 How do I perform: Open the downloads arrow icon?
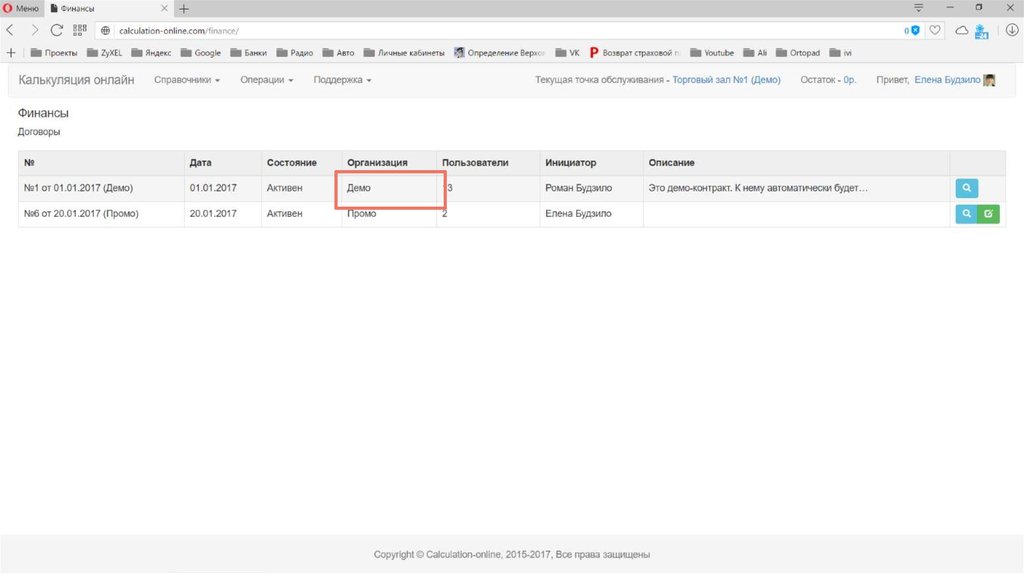pos(1011,31)
